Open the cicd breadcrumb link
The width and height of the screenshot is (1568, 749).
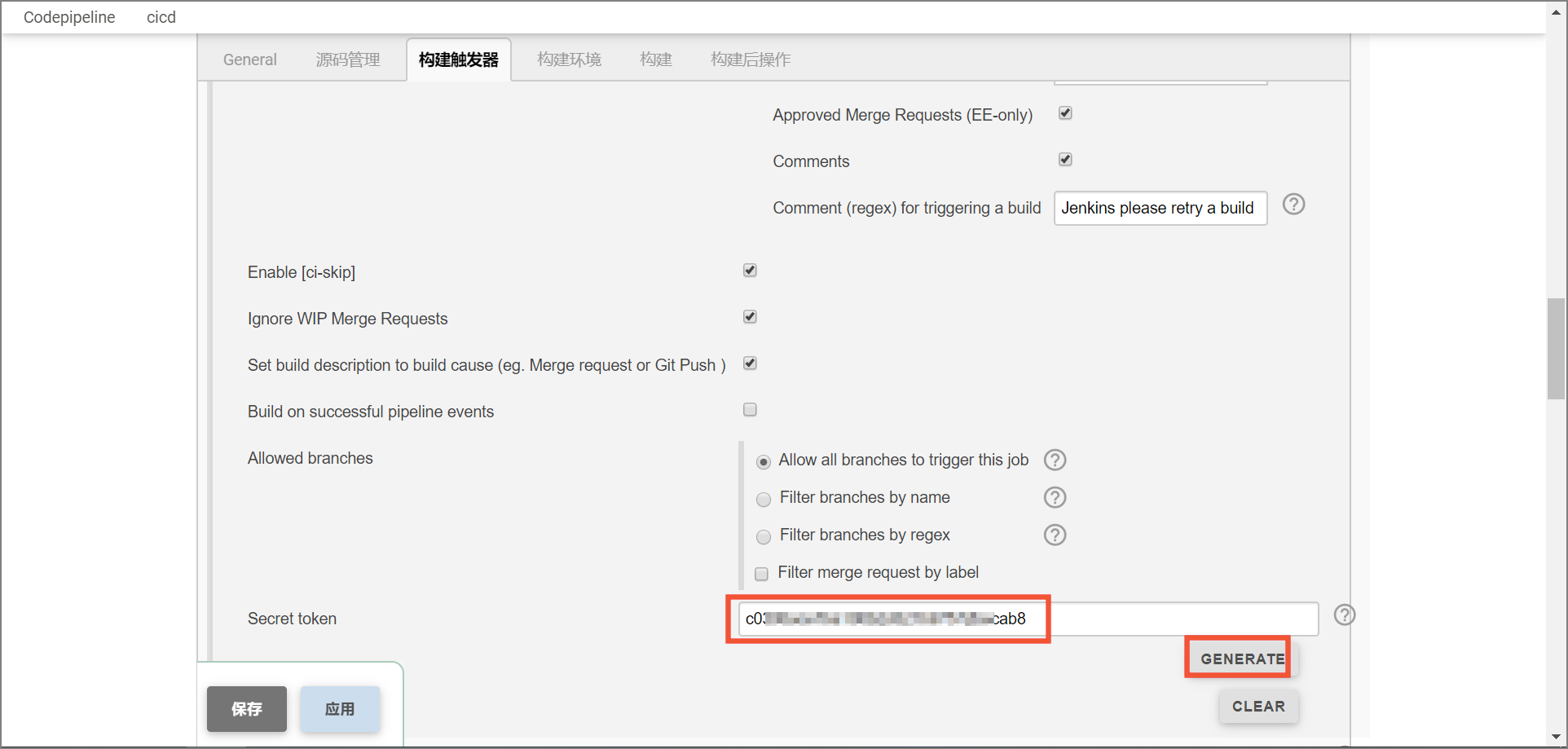pyautogui.click(x=161, y=17)
